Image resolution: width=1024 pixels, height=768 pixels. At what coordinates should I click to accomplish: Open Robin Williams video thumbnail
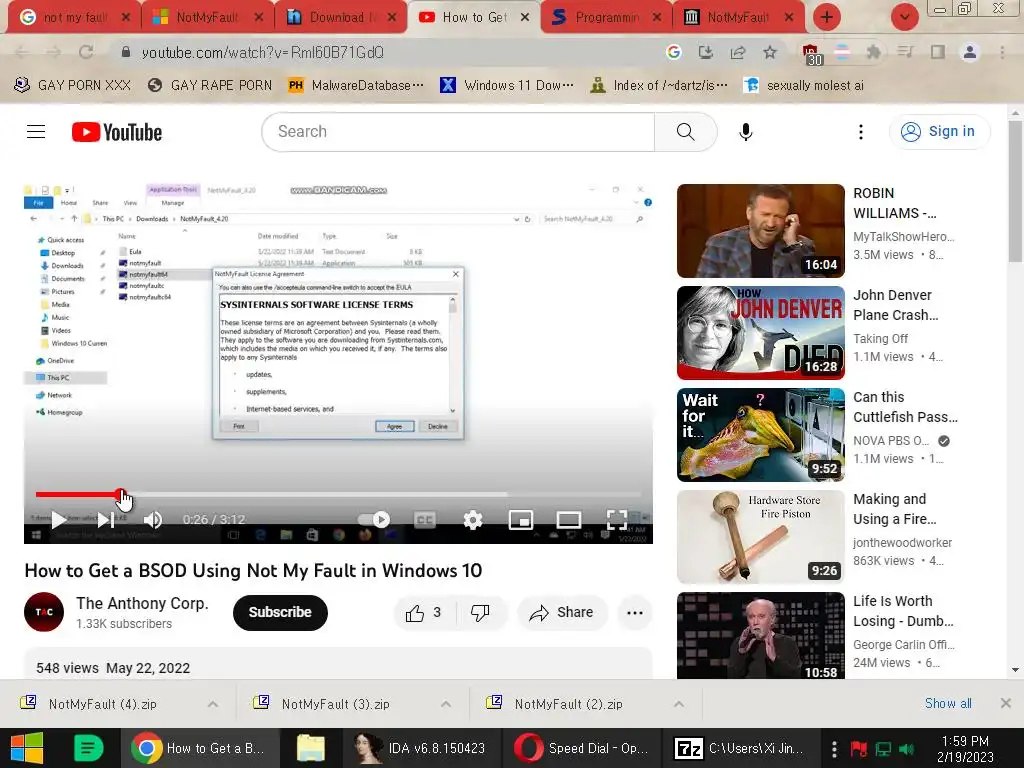click(x=761, y=231)
